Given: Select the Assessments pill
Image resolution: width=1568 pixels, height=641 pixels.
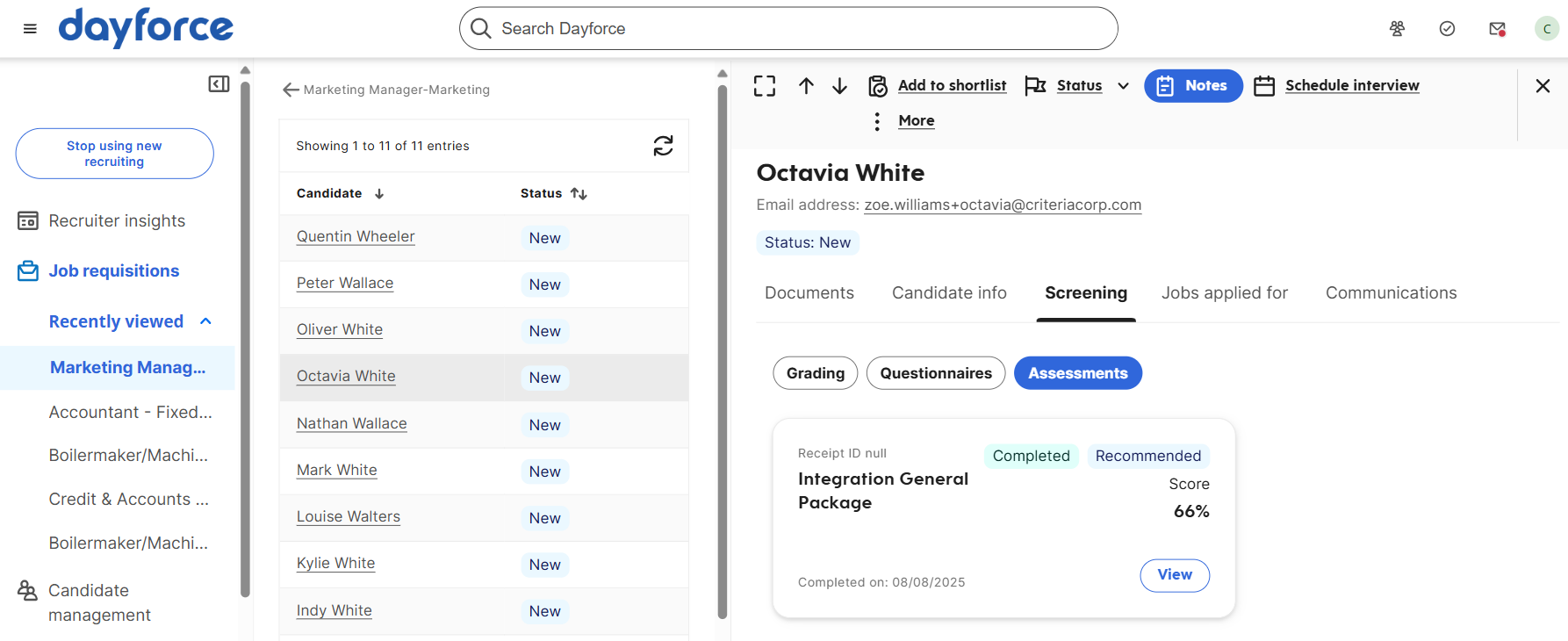Looking at the screenshot, I should 1078,373.
